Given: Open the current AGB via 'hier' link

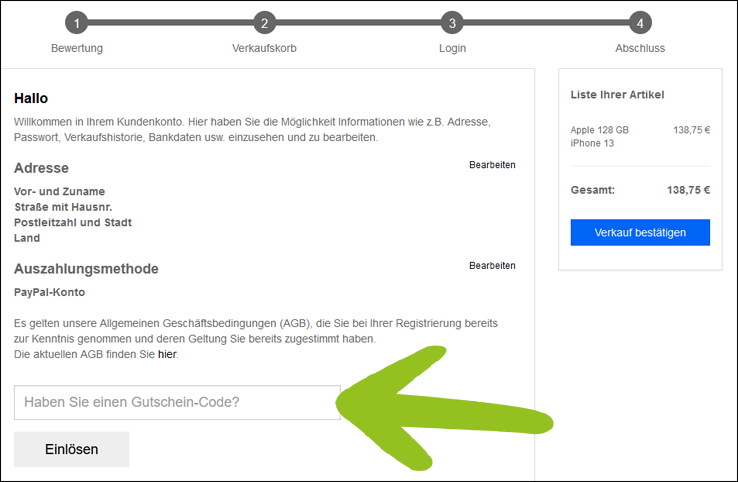Looking at the screenshot, I should pyautogui.click(x=167, y=354).
